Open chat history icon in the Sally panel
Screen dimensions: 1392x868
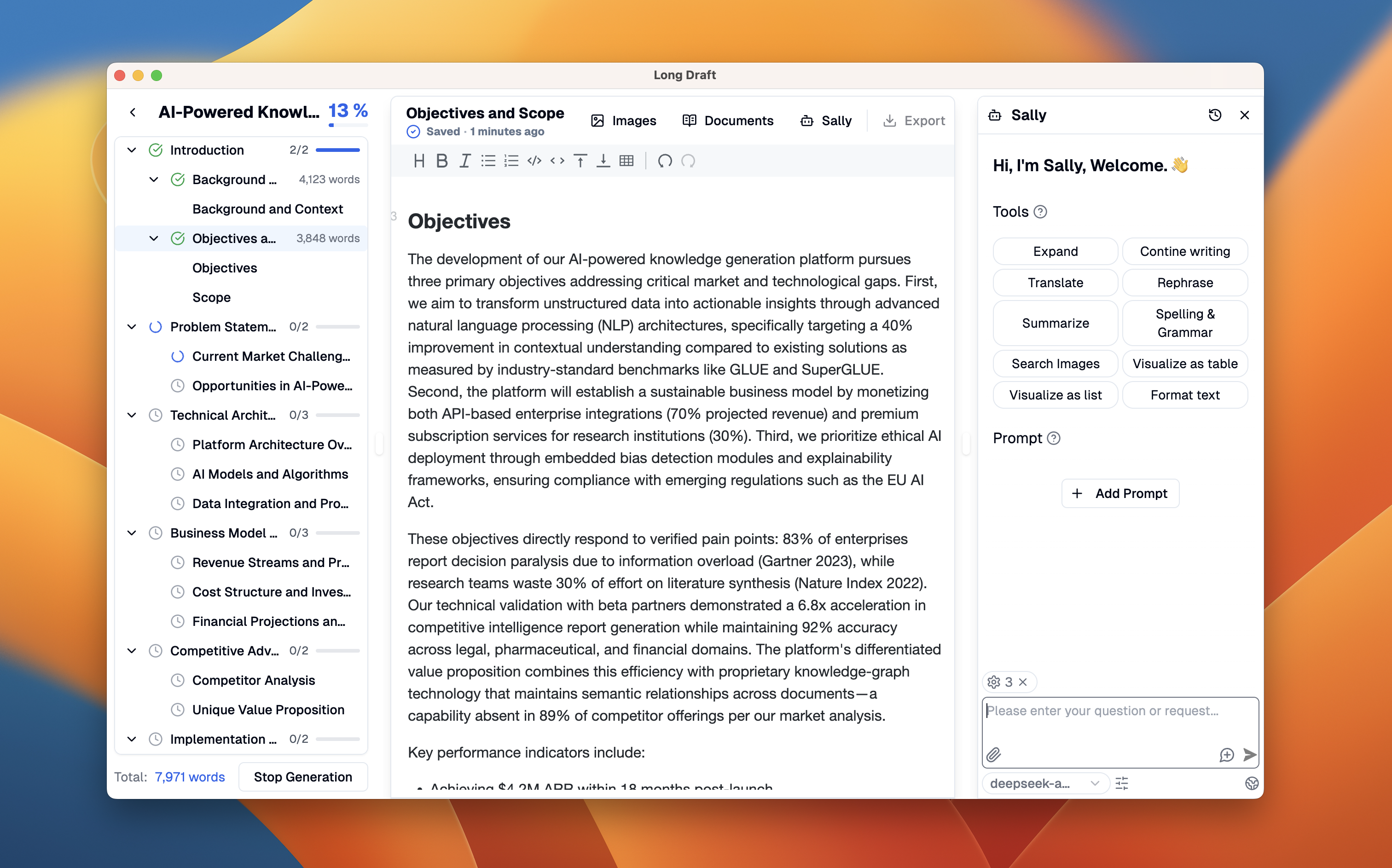[x=1215, y=115]
